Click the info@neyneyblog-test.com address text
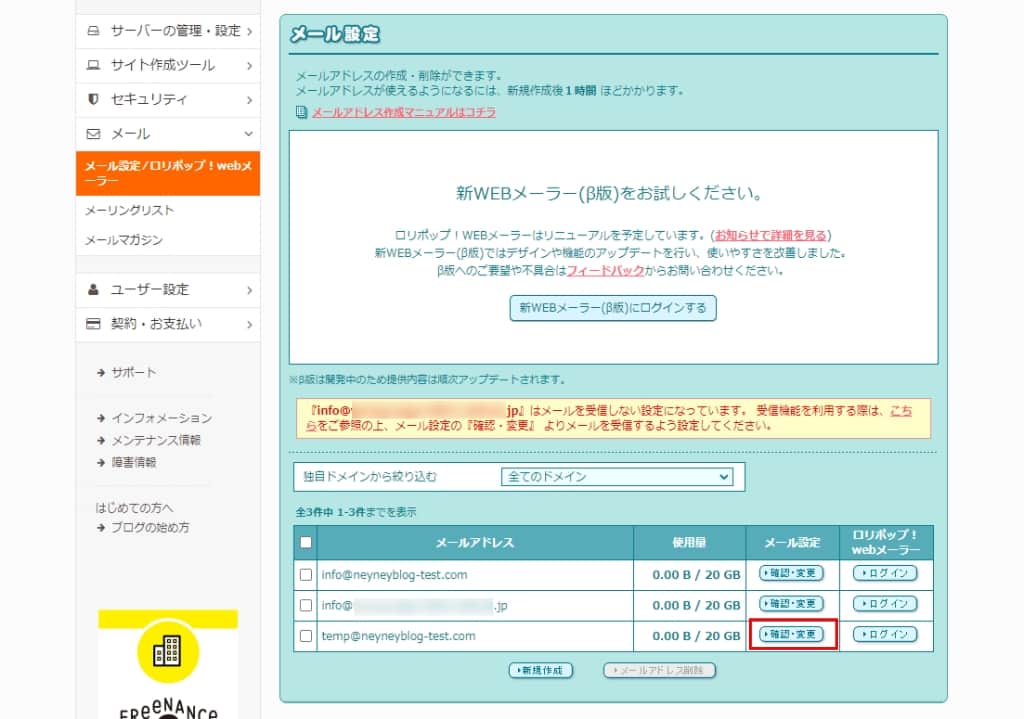 394,575
